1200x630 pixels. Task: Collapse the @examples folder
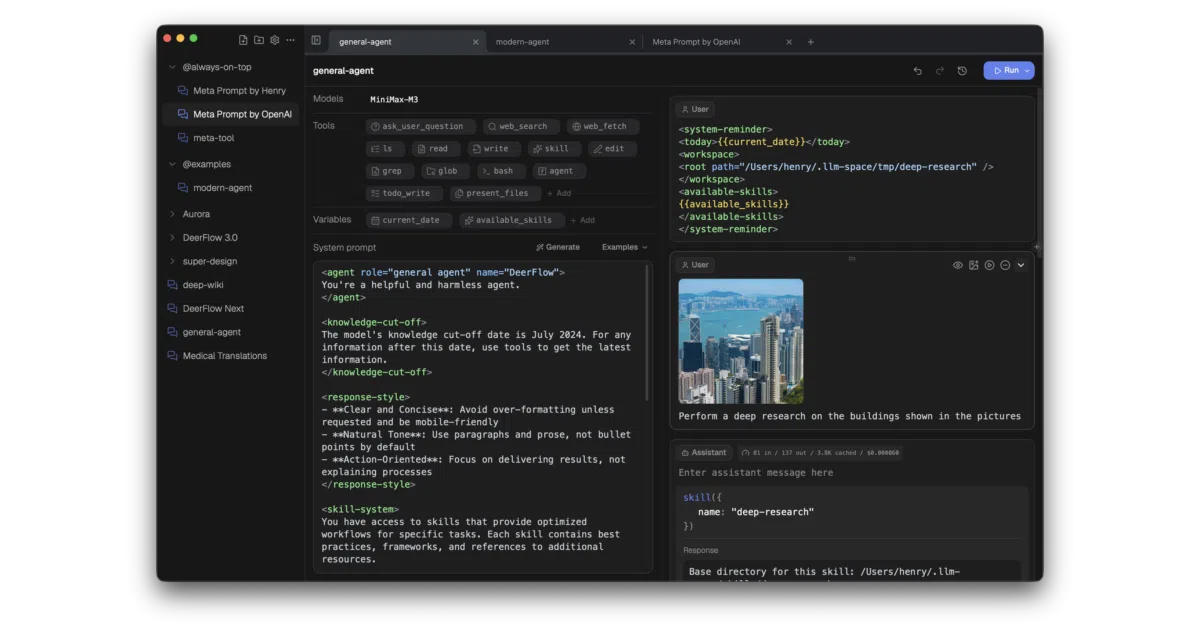click(172, 164)
